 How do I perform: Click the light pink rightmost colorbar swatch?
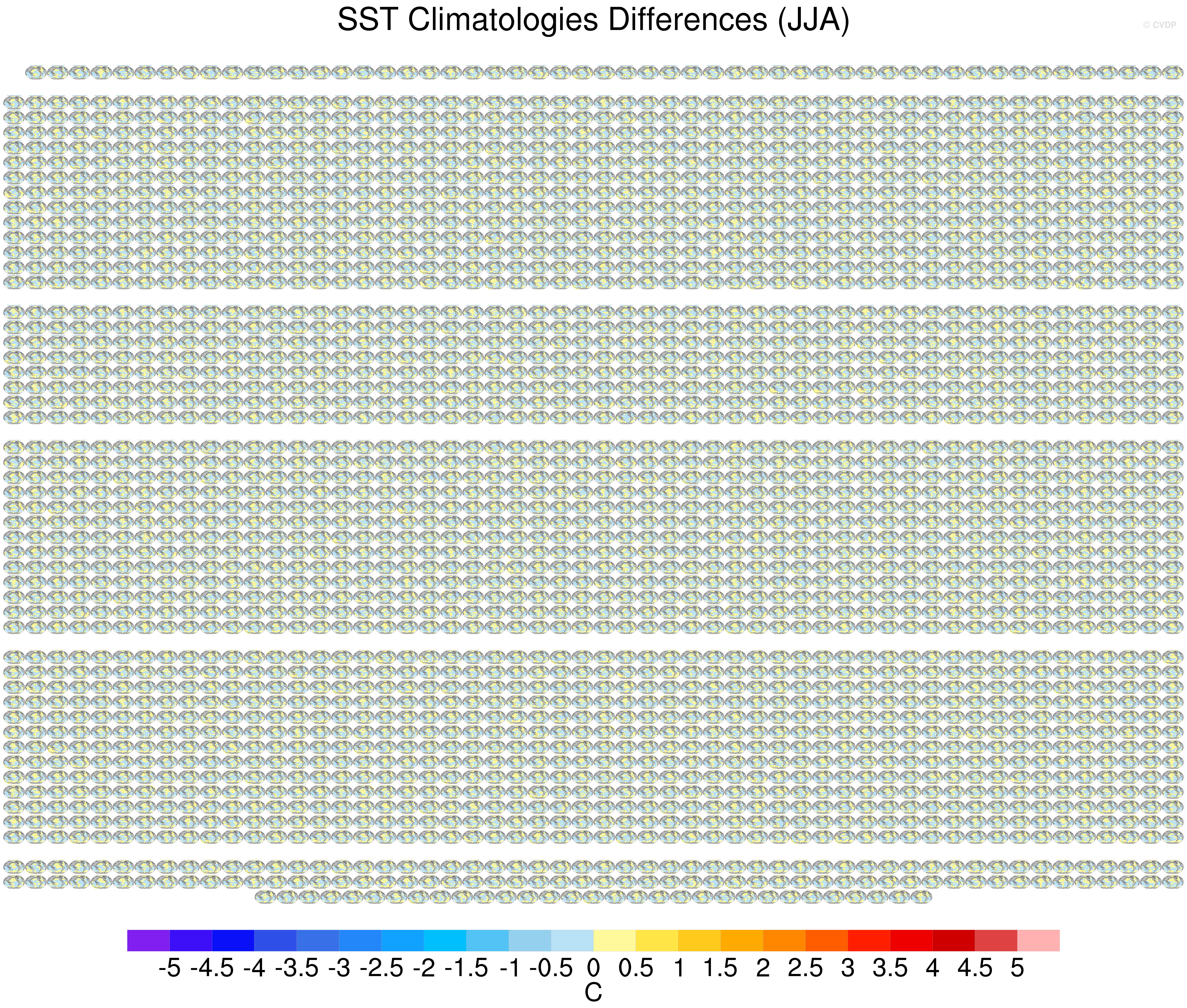pyautogui.click(x=1038, y=940)
